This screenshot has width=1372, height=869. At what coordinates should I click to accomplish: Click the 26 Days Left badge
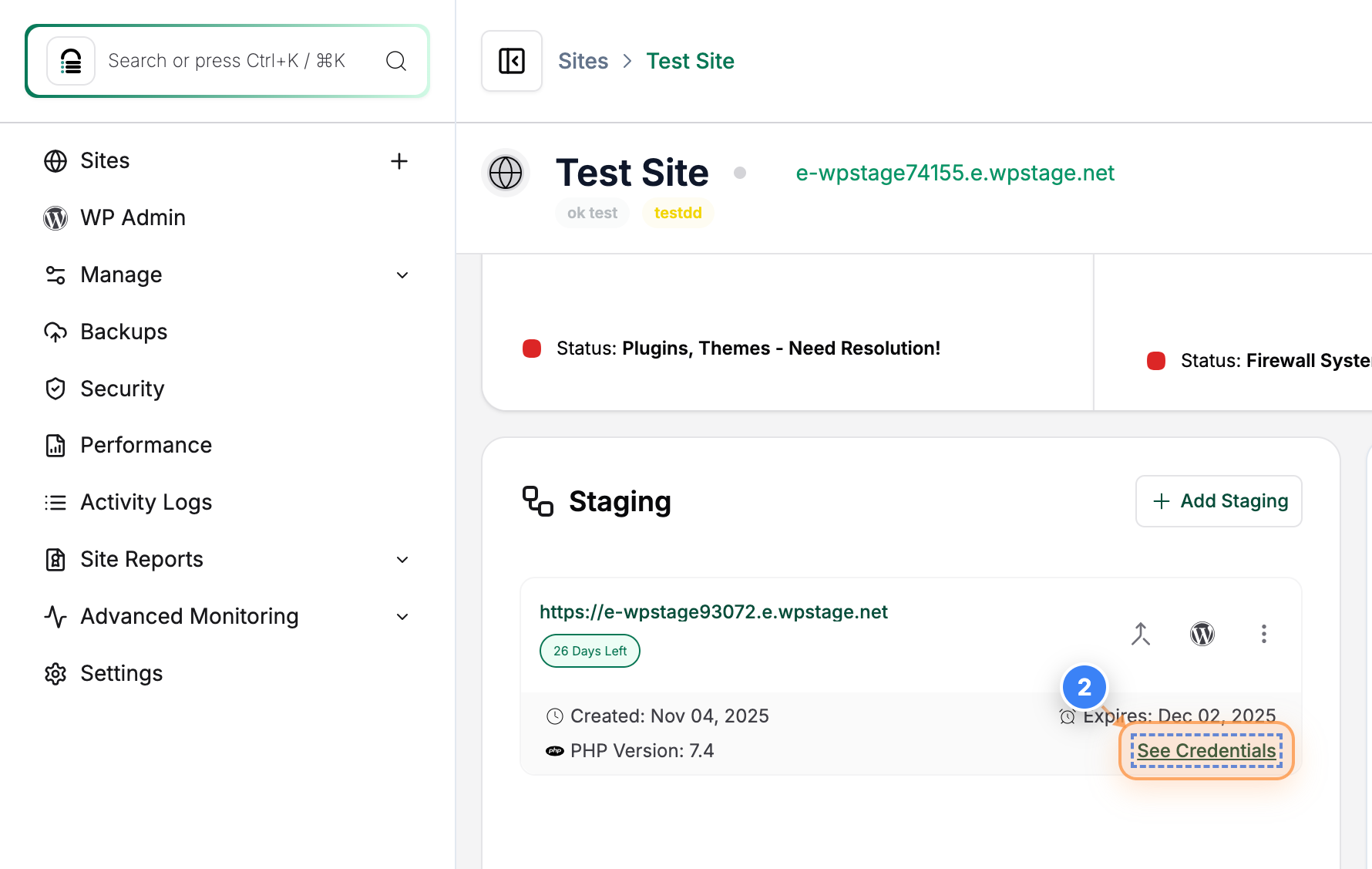[x=590, y=651]
